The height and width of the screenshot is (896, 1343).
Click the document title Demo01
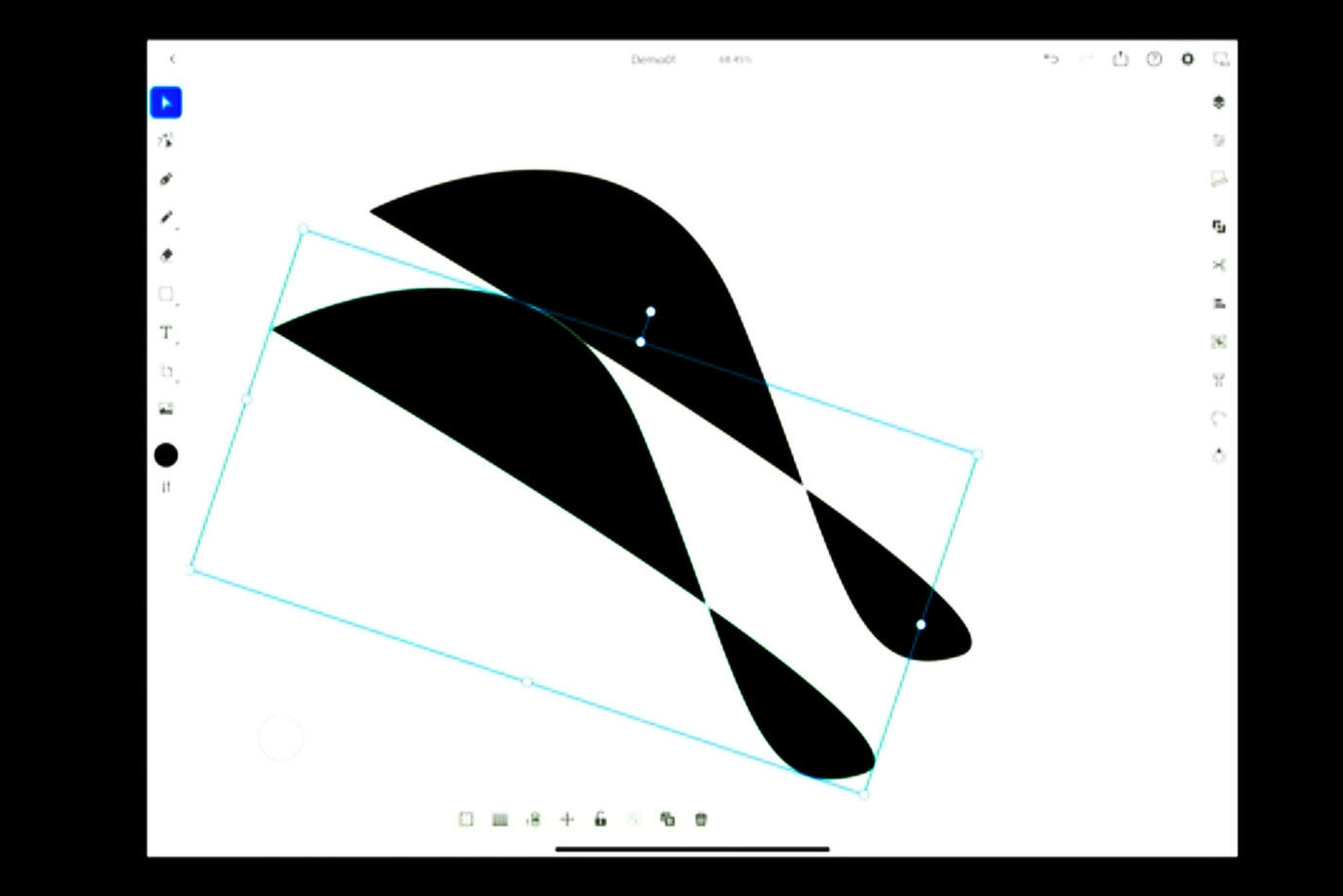(653, 59)
